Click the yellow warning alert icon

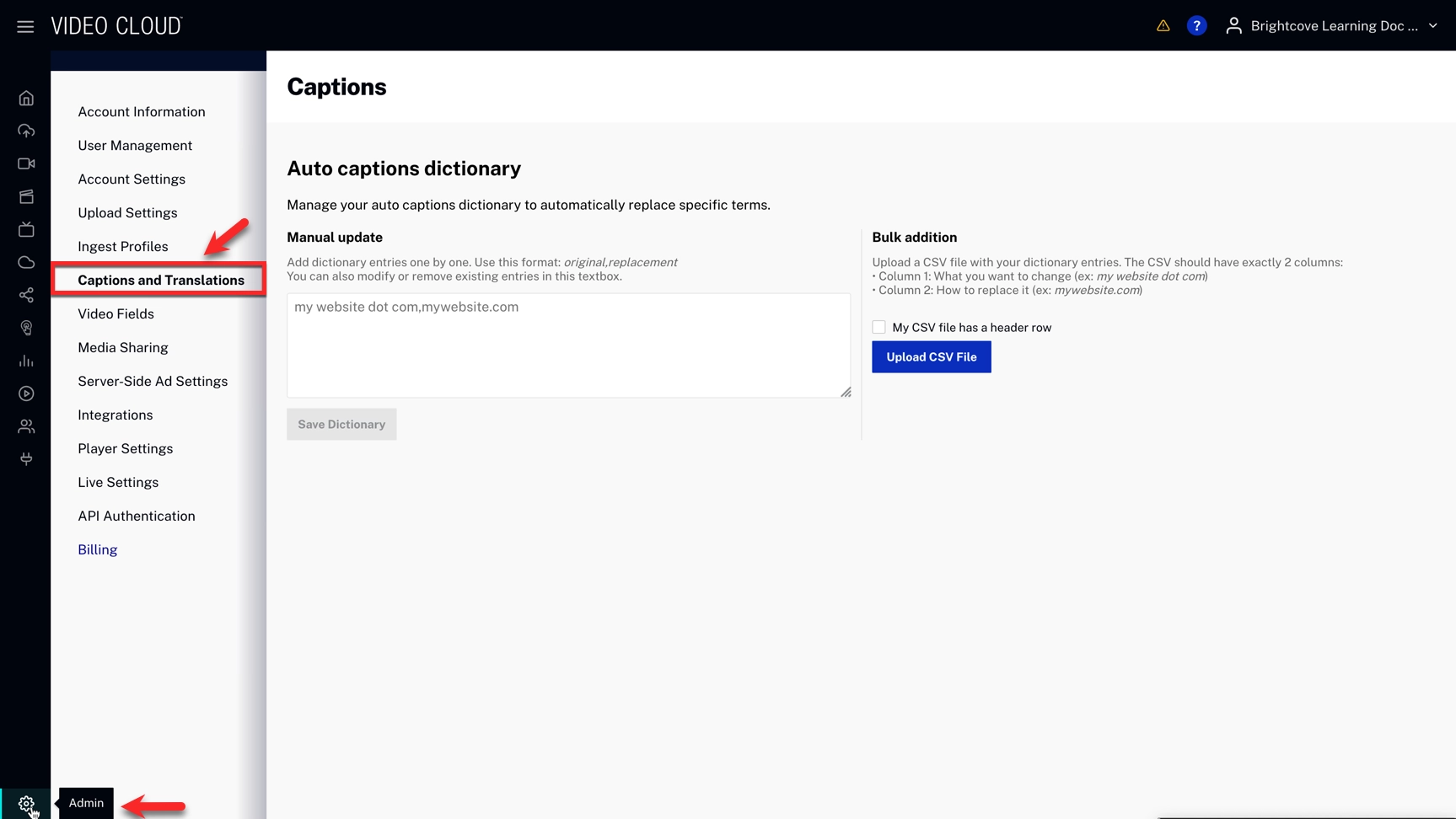(x=1163, y=26)
